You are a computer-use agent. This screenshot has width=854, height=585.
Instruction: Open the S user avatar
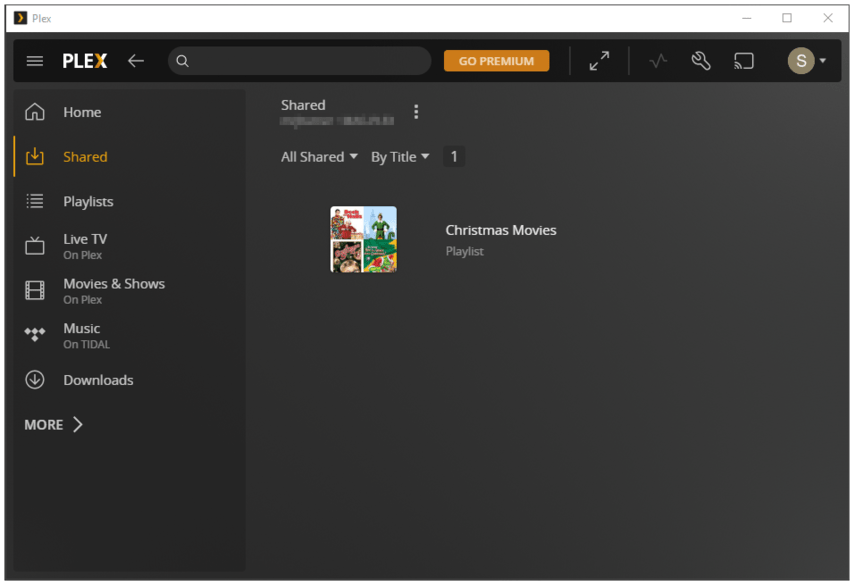click(x=801, y=61)
